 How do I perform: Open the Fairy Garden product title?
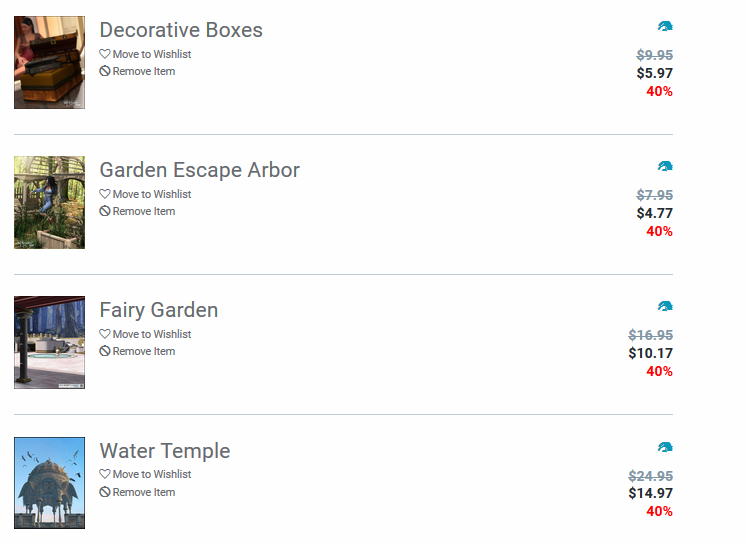click(x=158, y=310)
